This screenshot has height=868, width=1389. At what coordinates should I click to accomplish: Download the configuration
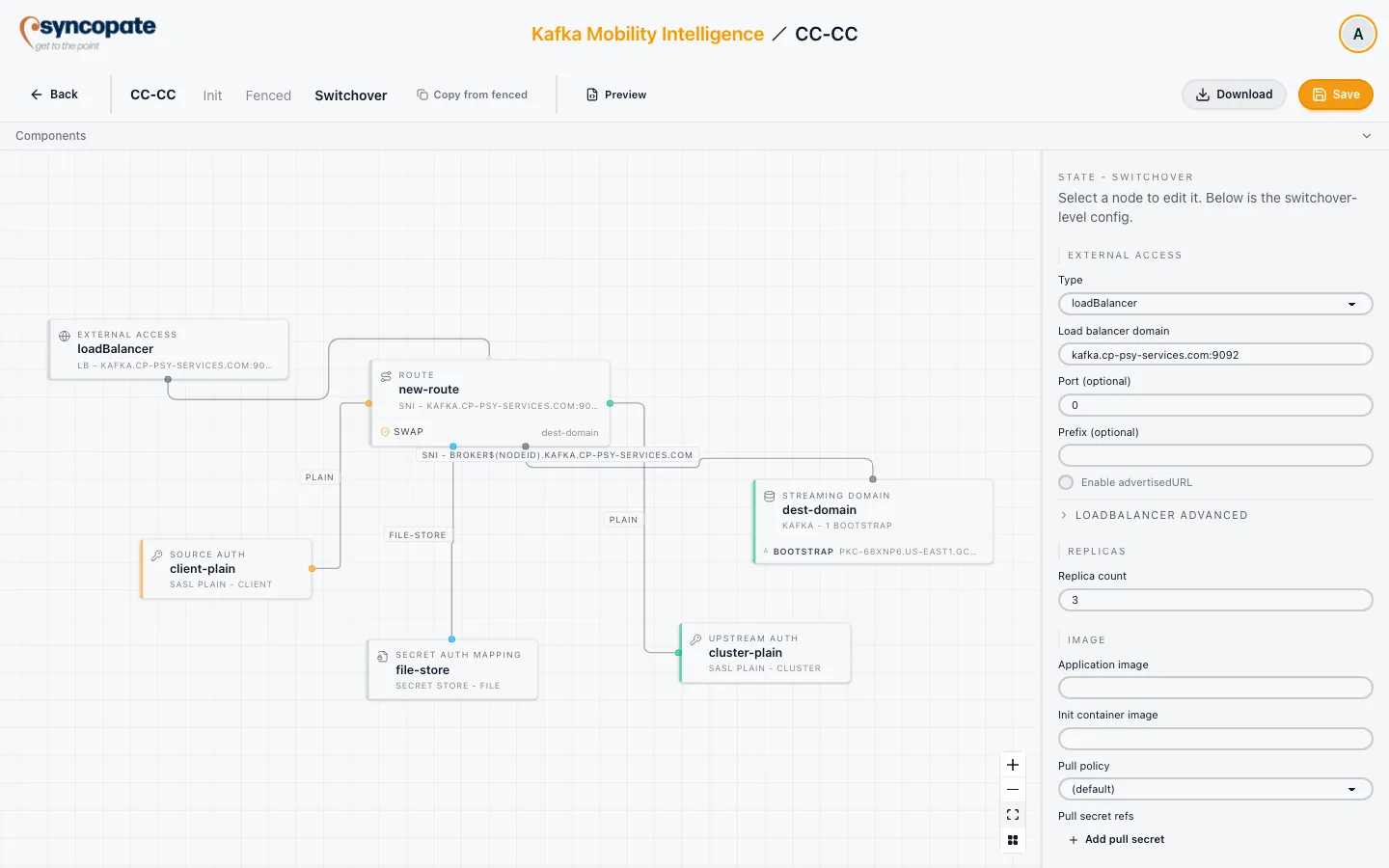point(1234,95)
